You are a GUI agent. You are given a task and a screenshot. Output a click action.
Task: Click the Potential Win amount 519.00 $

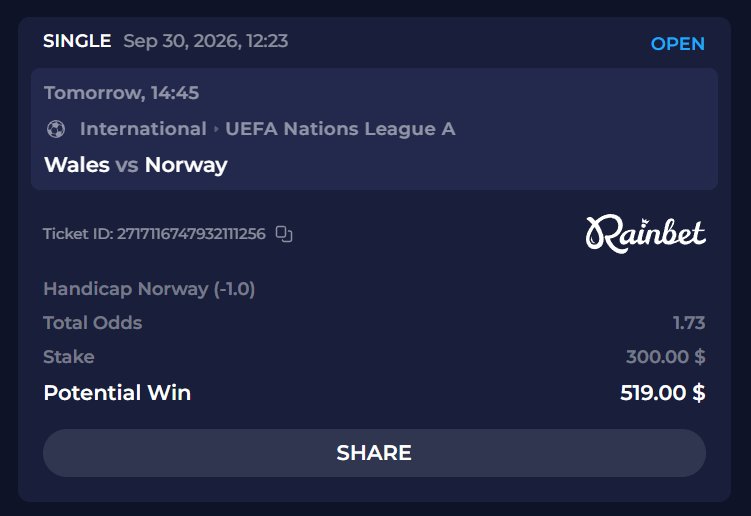click(662, 393)
